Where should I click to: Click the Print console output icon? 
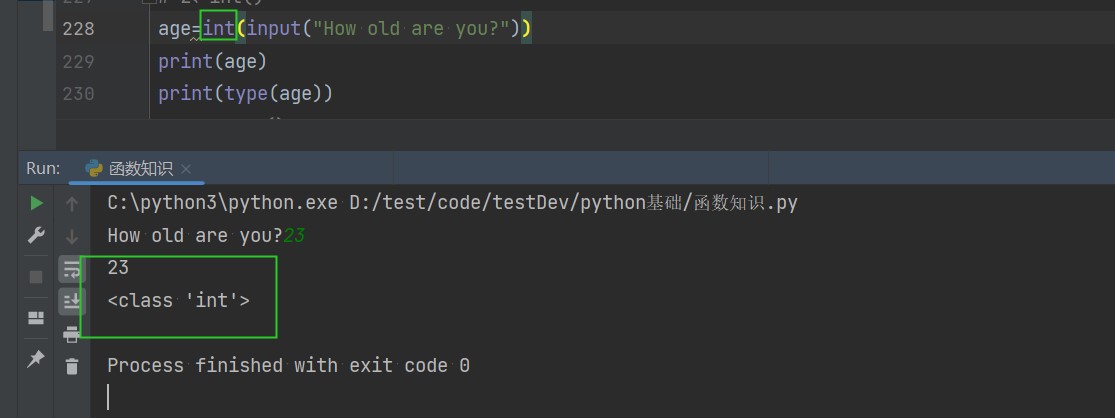pos(72,333)
